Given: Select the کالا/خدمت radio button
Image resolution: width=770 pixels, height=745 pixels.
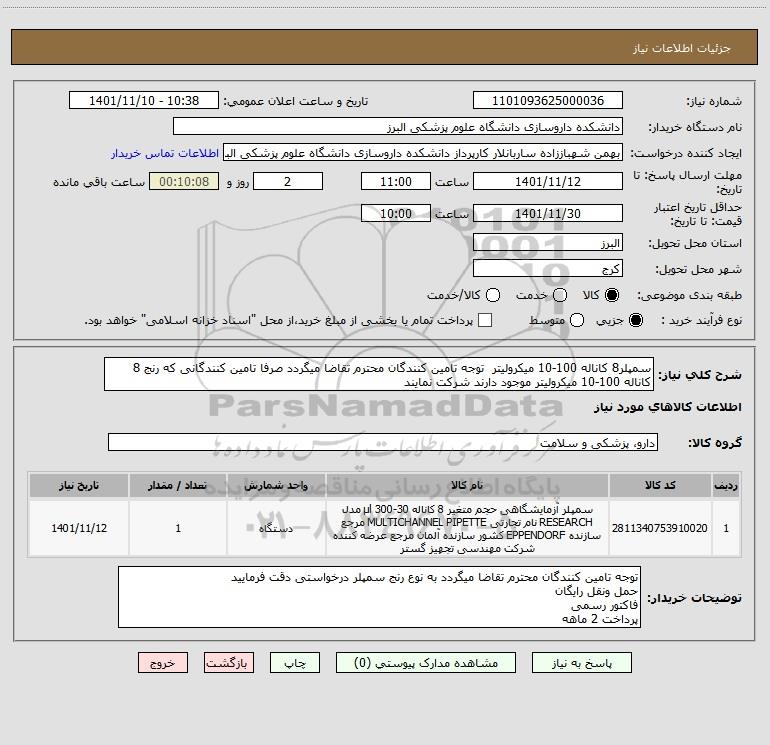Looking at the screenshot, I should [x=493, y=295].
